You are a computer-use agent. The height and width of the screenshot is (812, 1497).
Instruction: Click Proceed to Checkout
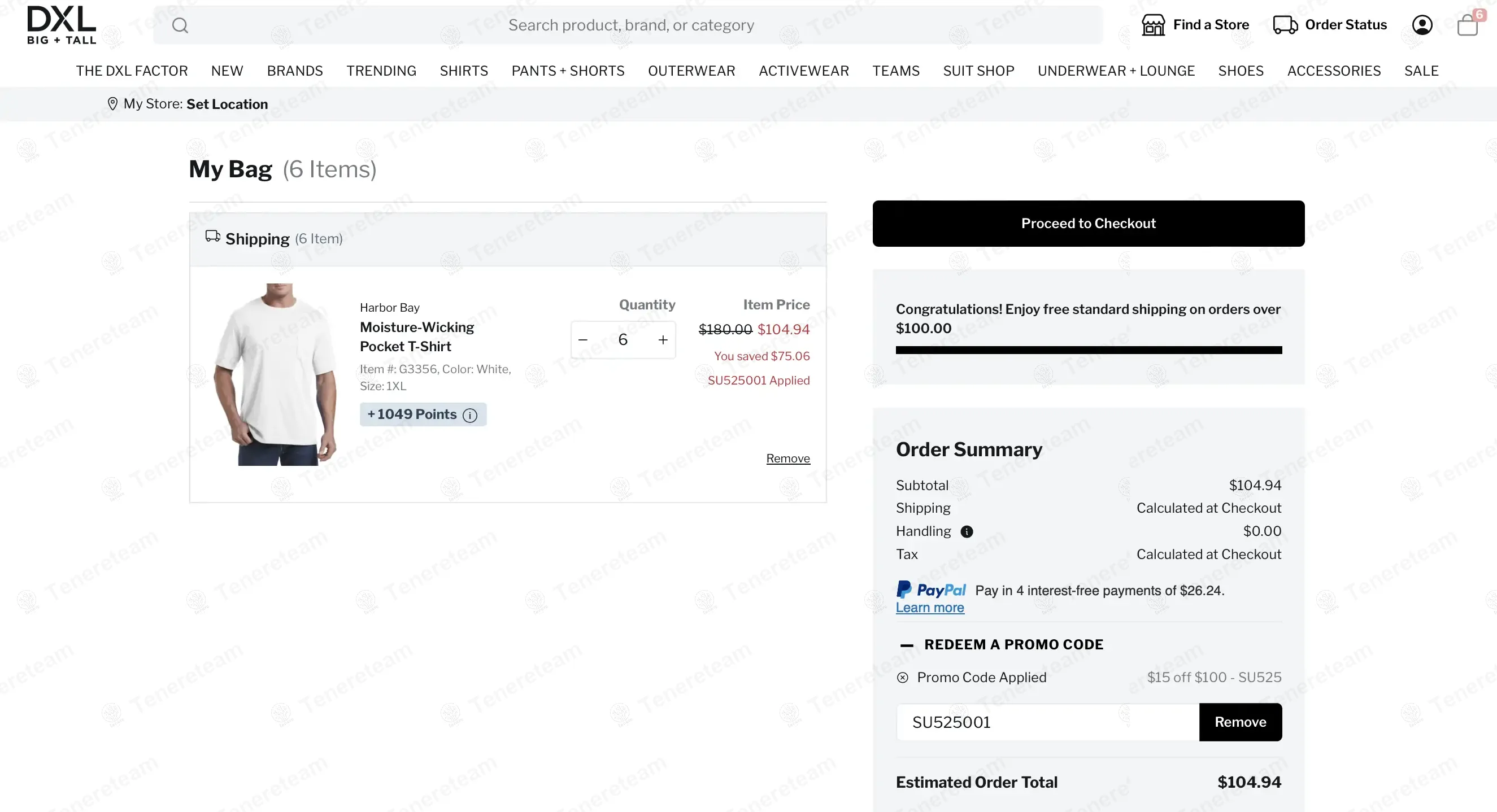1089,224
